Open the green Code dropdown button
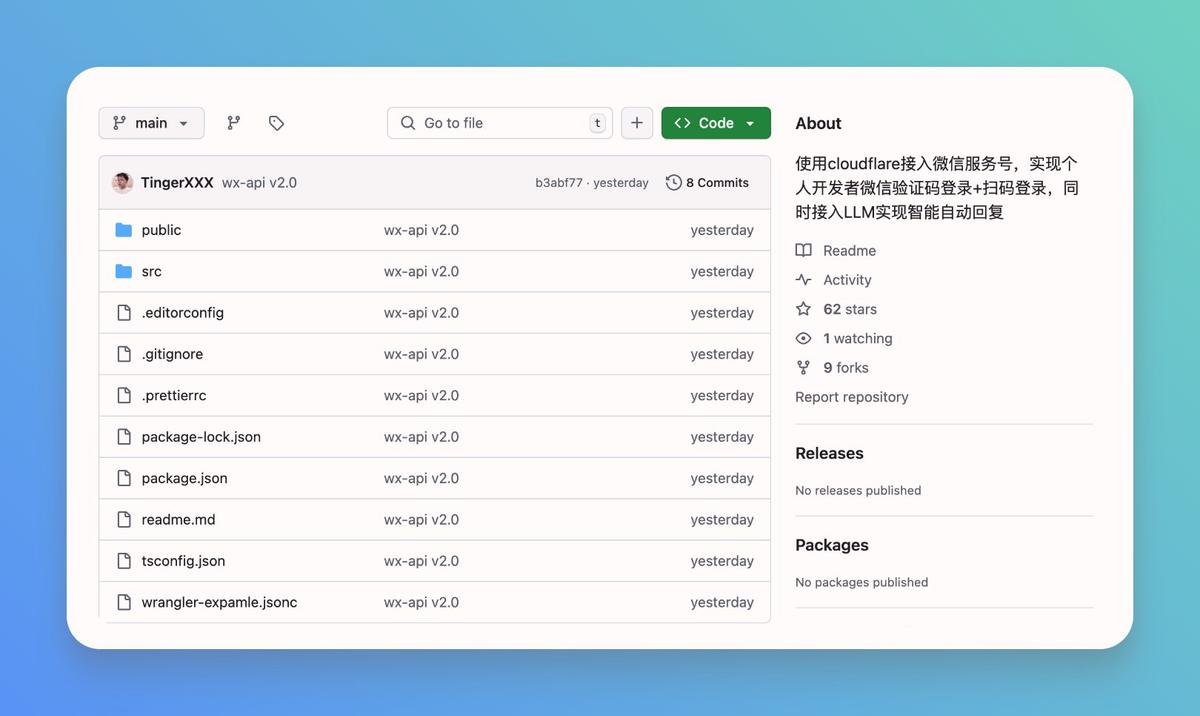1200x716 pixels. [716, 123]
